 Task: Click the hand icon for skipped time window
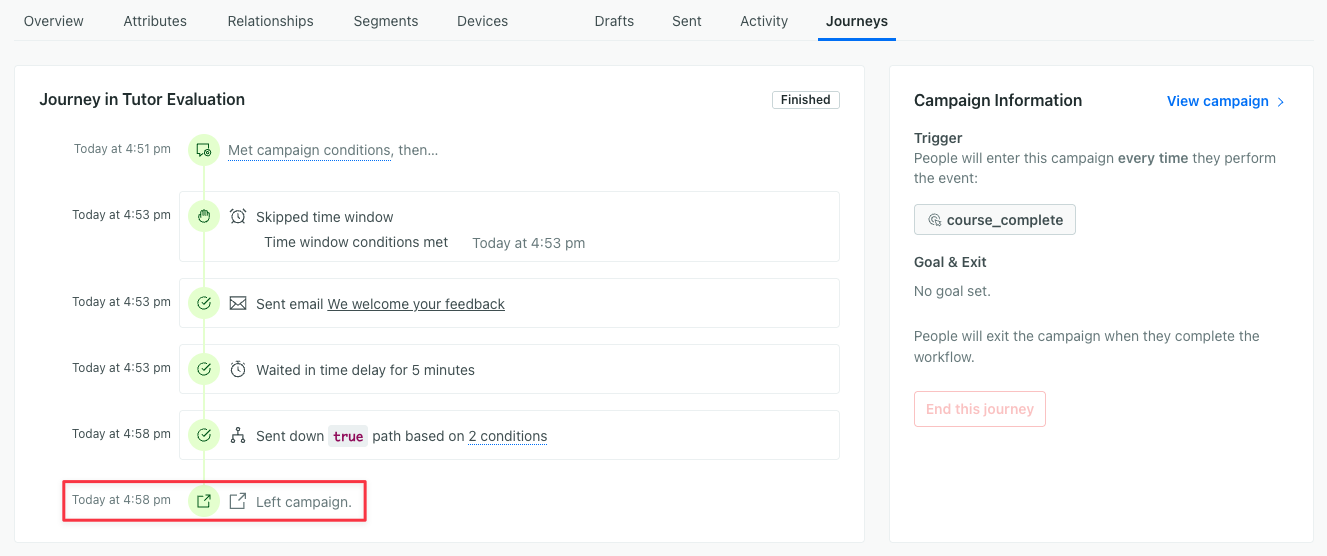(204, 216)
